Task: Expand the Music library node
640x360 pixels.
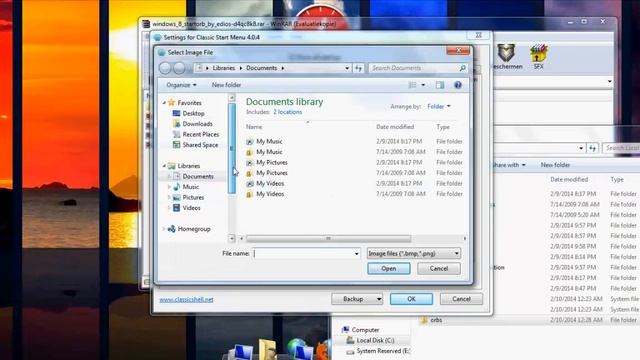Action: 169,187
